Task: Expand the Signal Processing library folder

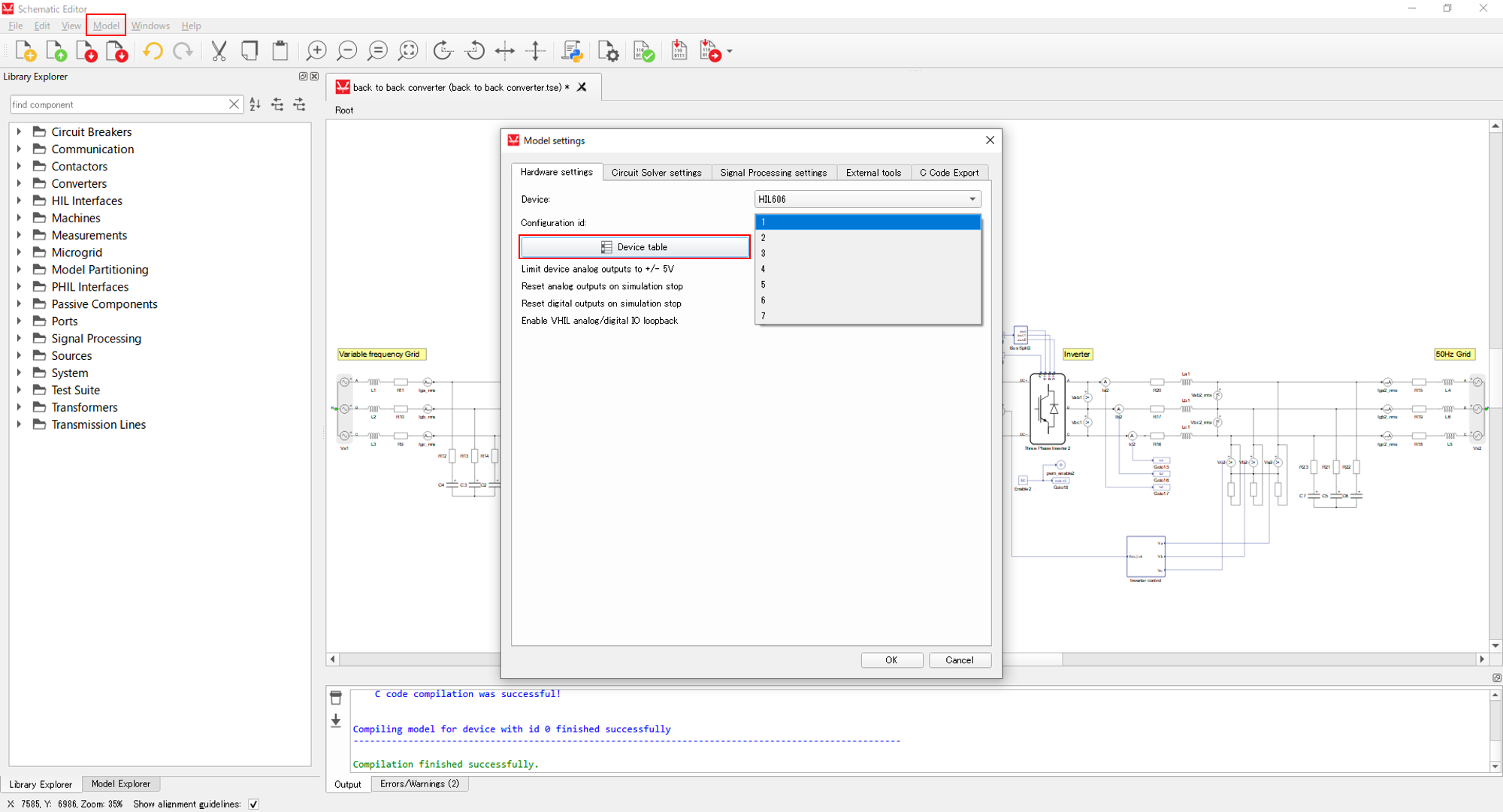Action: (x=19, y=338)
